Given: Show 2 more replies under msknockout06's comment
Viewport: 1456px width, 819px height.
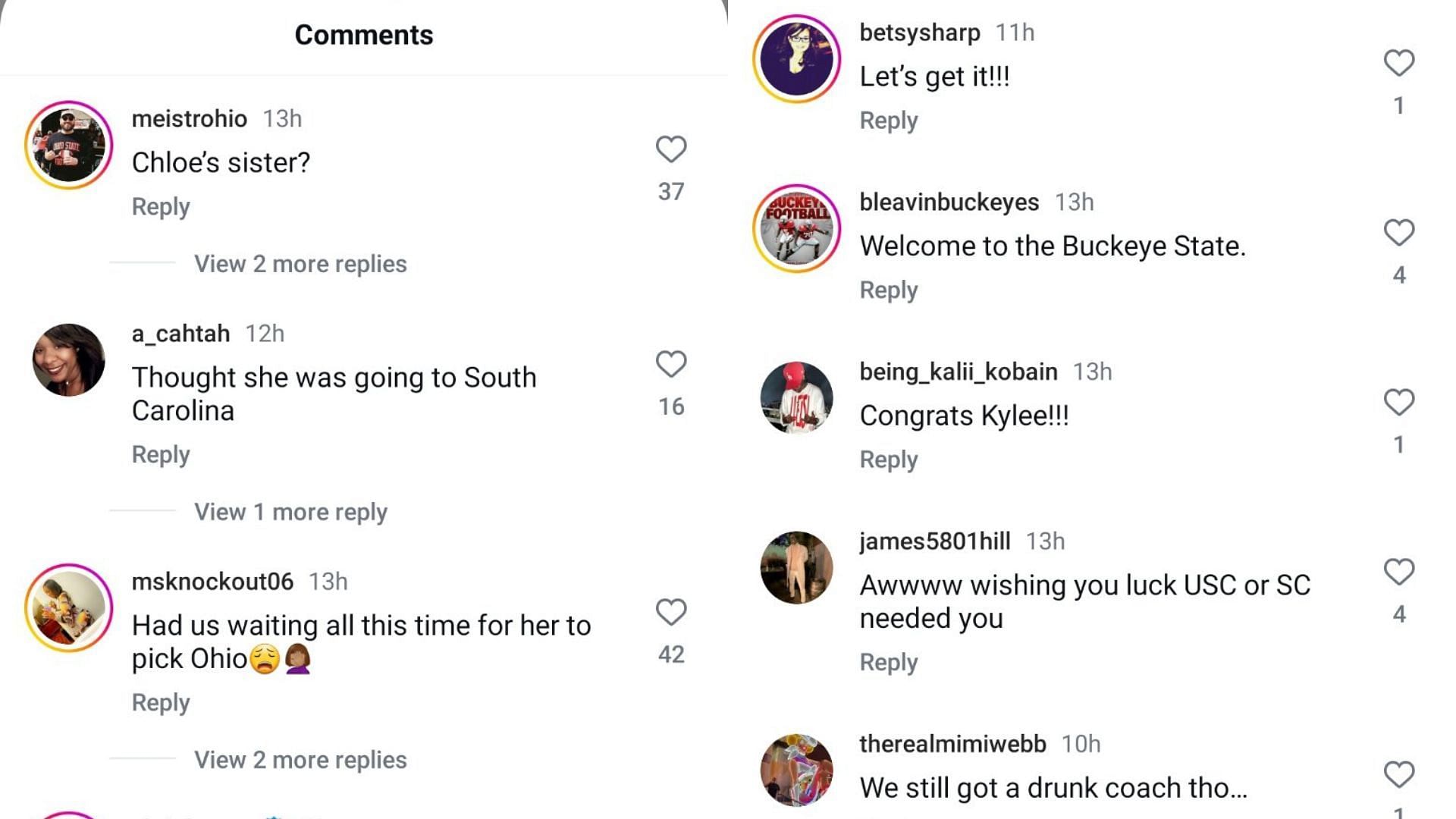Looking at the screenshot, I should [x=300, y=760].
